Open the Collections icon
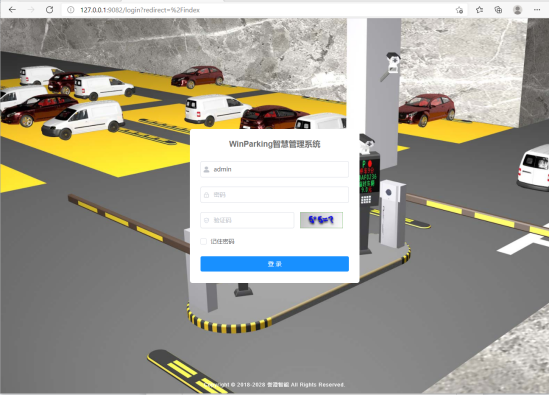 pyautogui.click(x=498, y=10)
